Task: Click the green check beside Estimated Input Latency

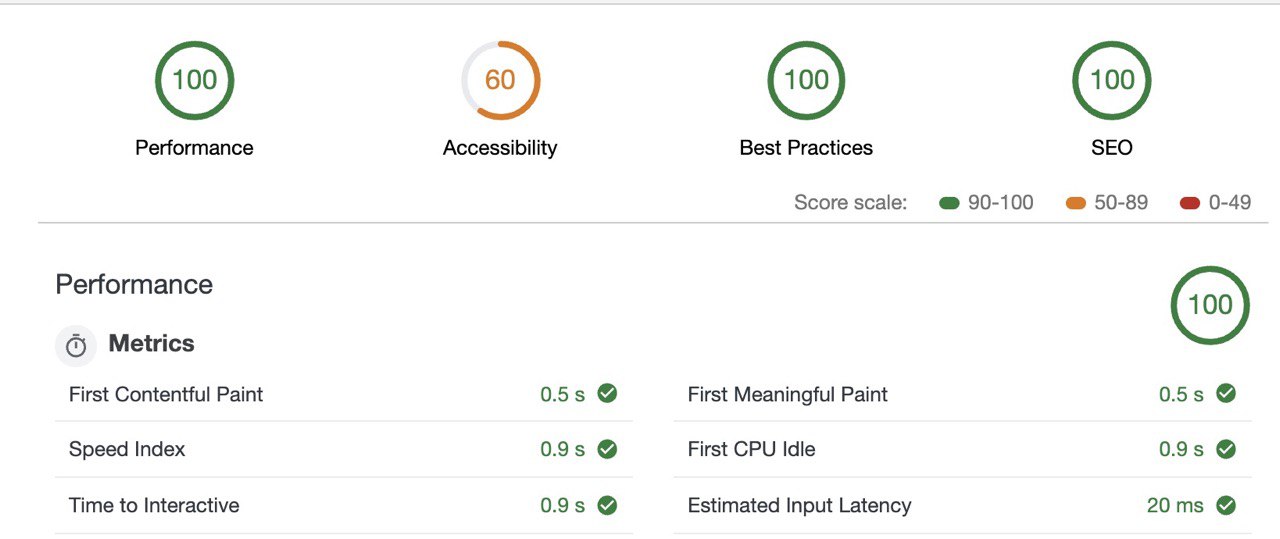Action: click(x=1226, y=505)
